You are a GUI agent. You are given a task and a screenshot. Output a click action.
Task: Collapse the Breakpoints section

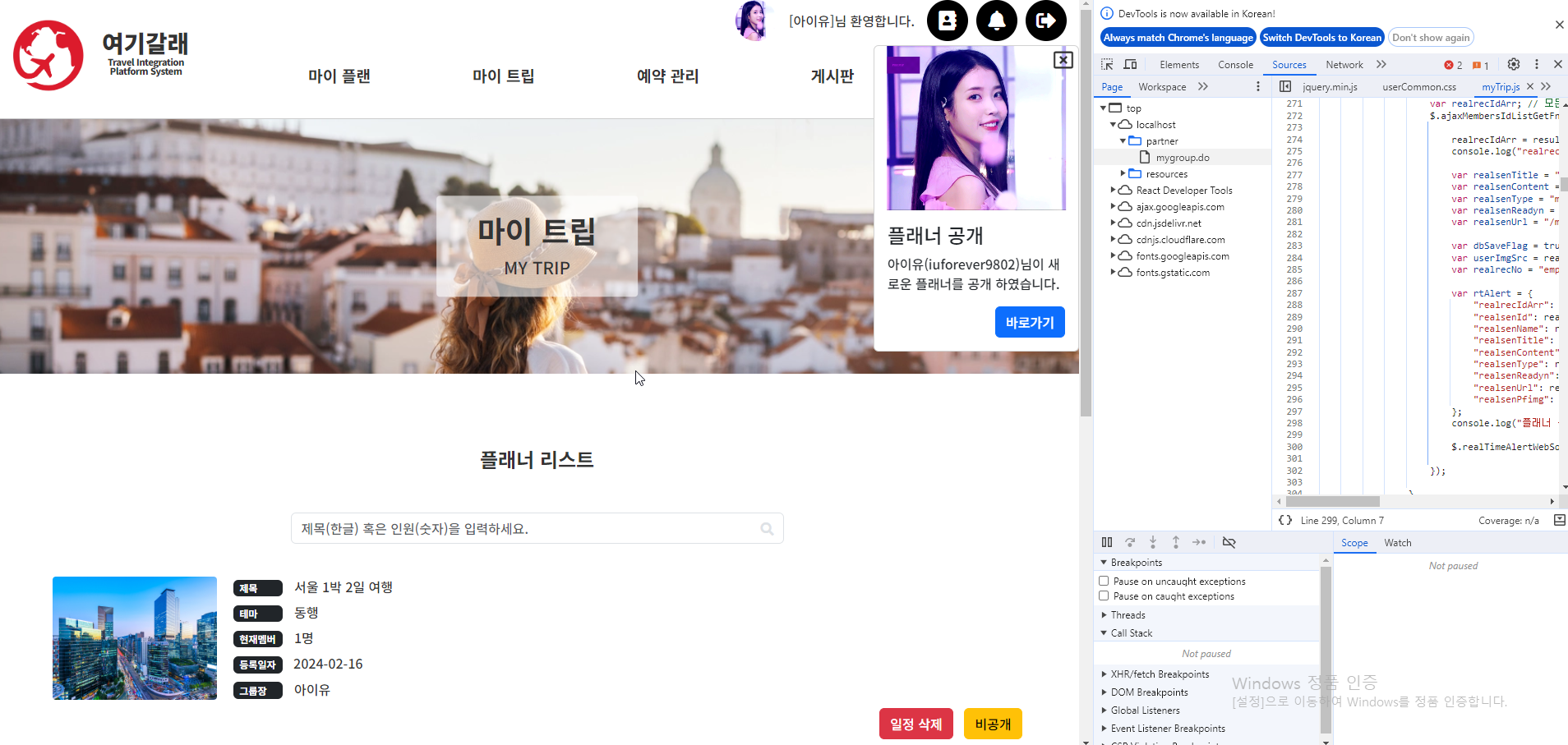click(1104, 563)
